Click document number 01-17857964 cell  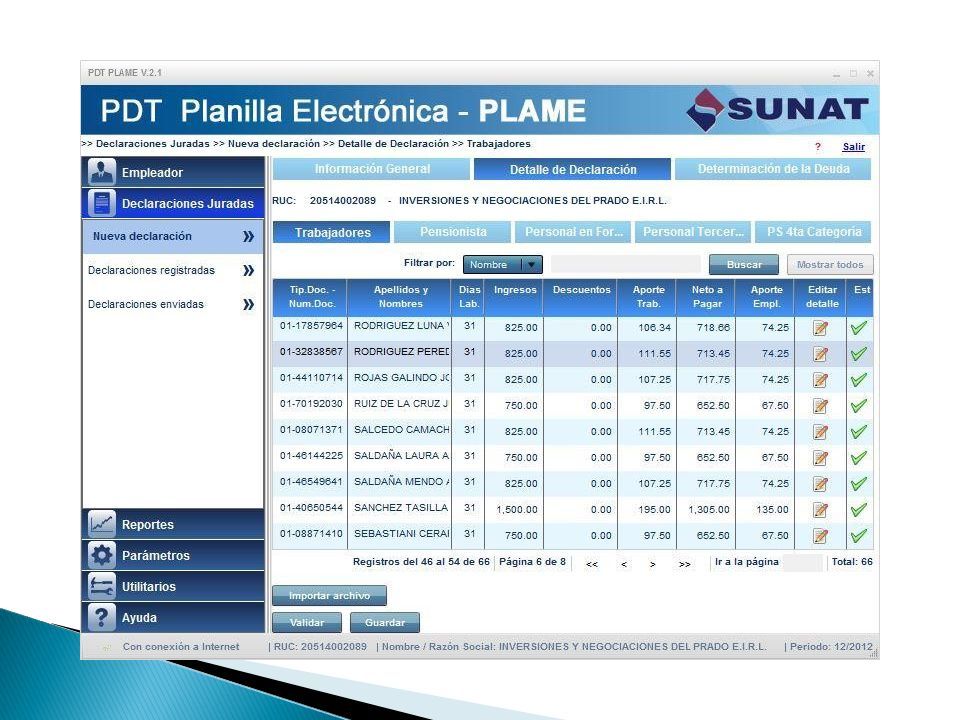point(311,326)
